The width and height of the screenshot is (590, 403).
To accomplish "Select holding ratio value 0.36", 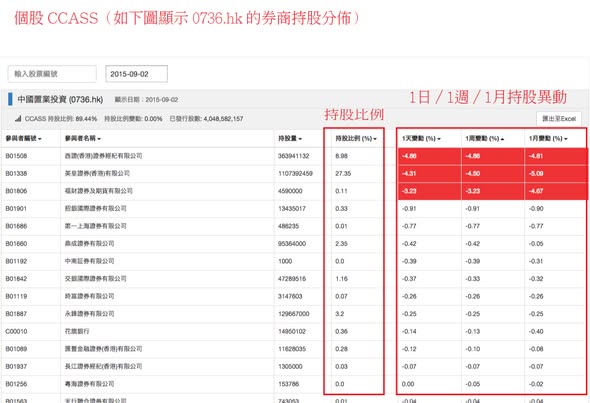I will (341, 332).
